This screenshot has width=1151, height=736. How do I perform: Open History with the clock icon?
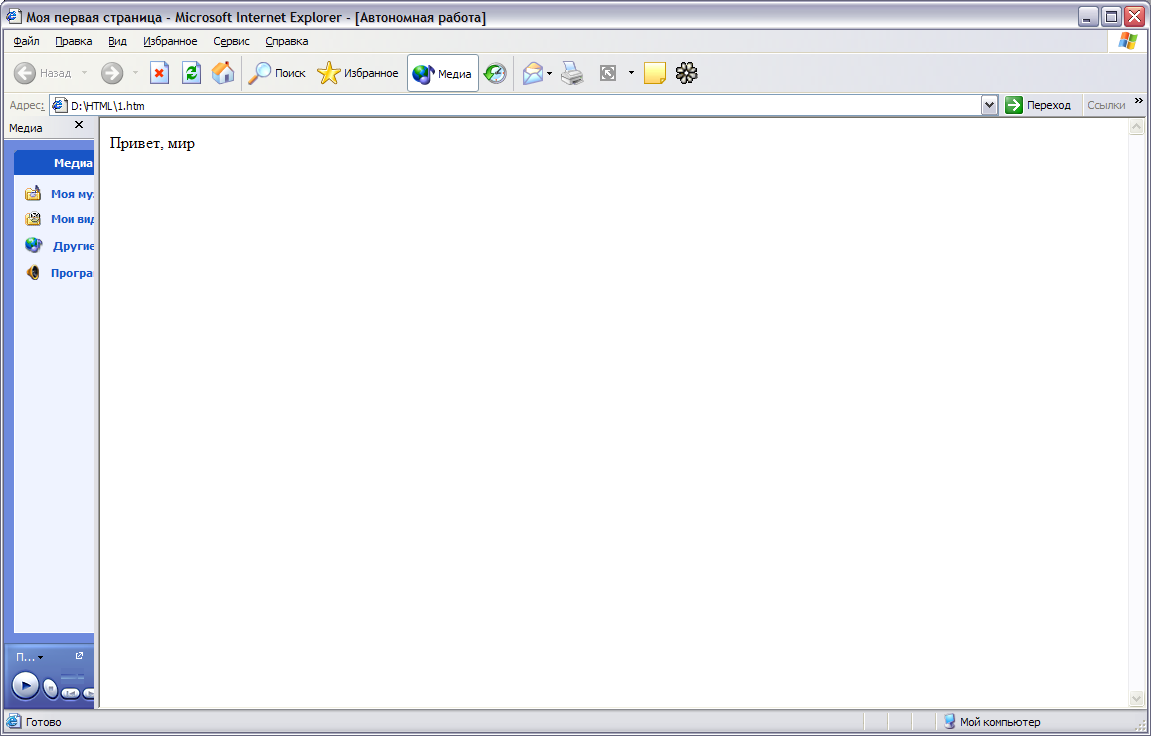coord(495,73)
